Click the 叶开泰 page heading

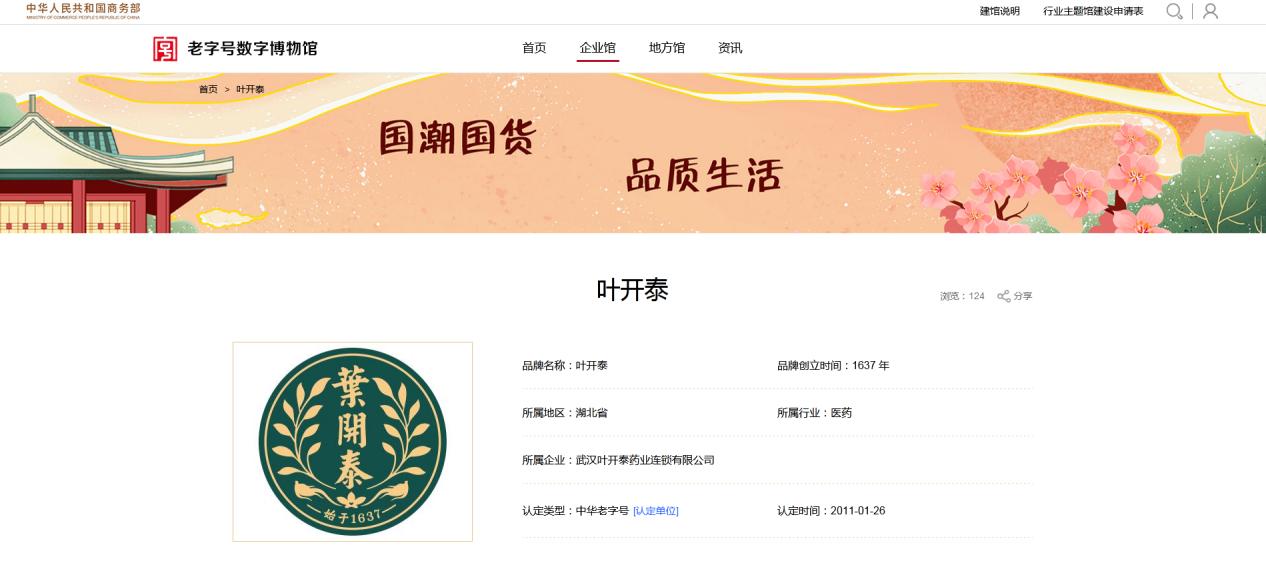pos(632,290)
